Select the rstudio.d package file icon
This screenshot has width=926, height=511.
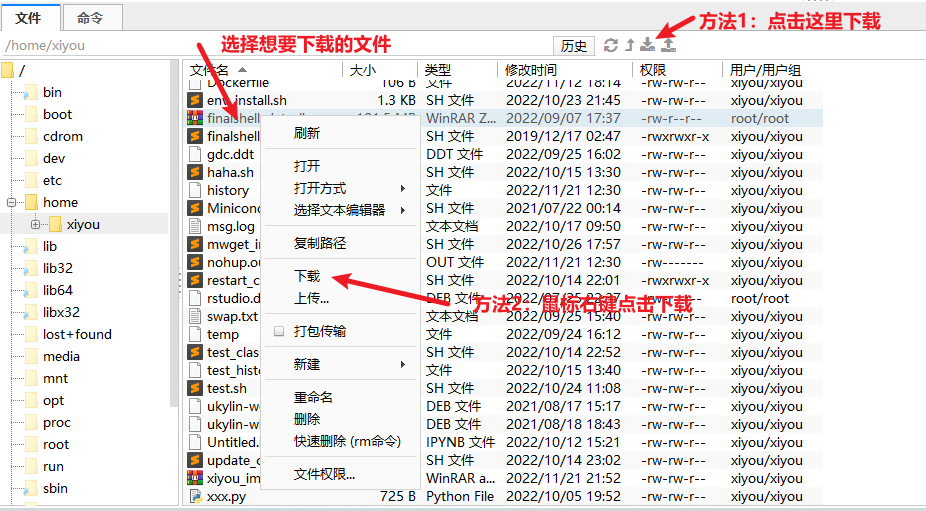point(195,298)
